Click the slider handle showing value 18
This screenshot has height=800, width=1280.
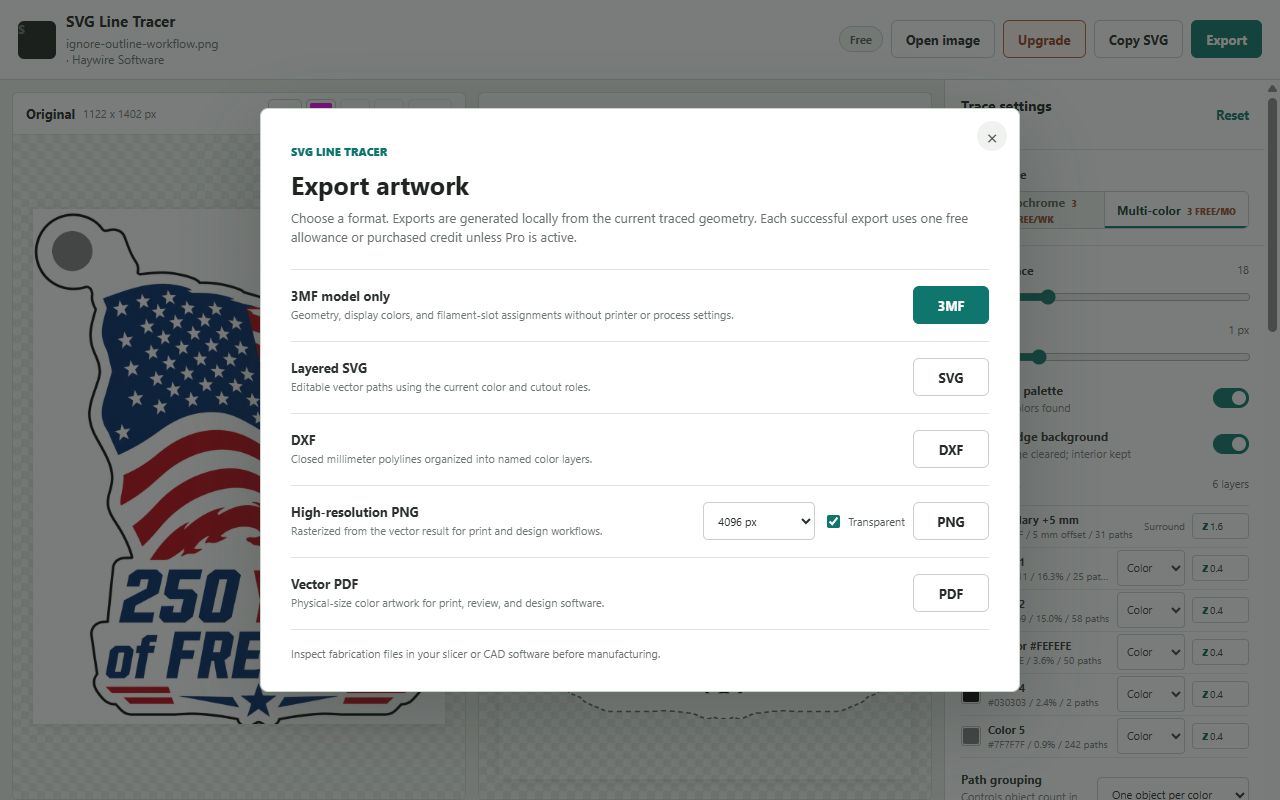[x=1048, y=297]
